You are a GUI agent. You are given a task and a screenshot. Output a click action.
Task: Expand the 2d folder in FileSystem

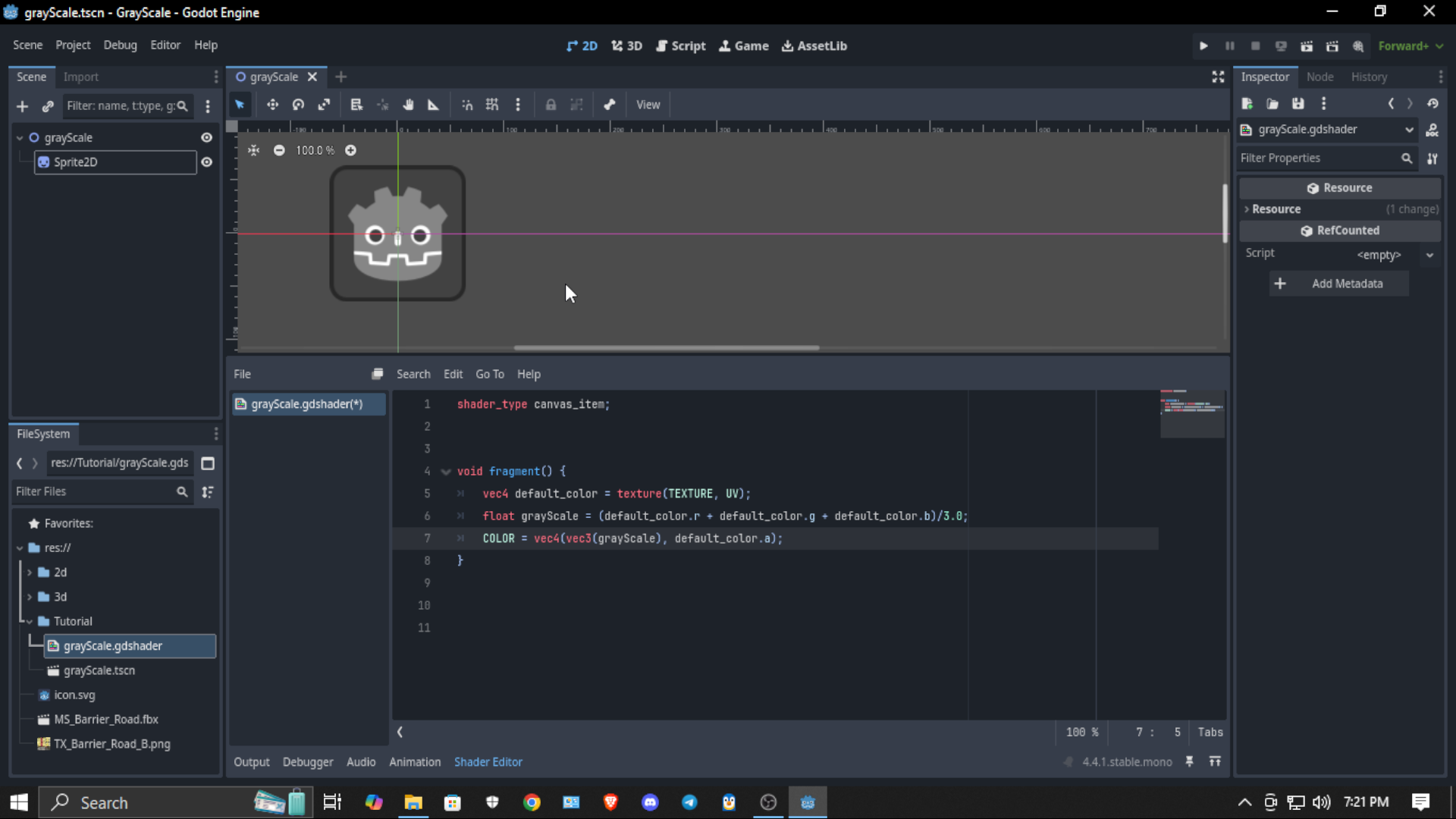click(30, 573)
